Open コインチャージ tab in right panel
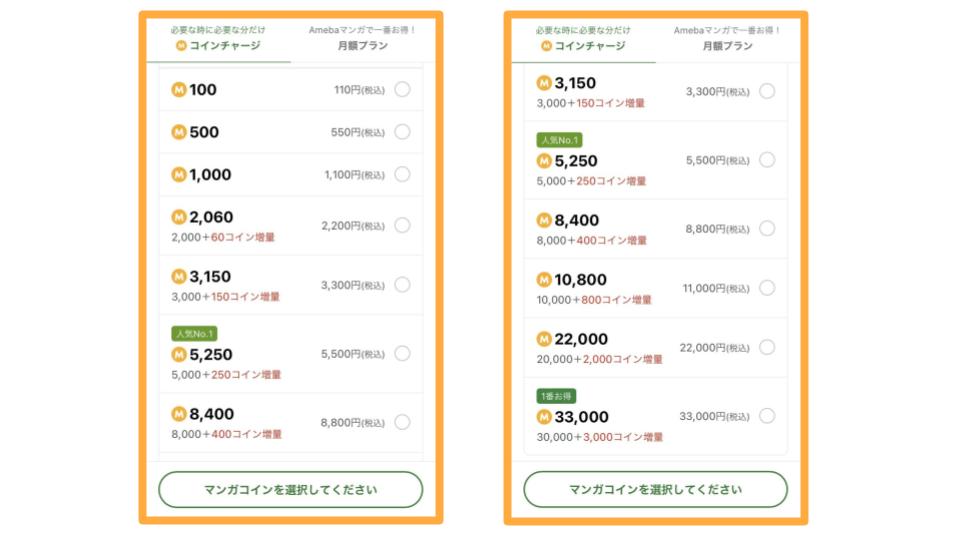 [583, 46]
